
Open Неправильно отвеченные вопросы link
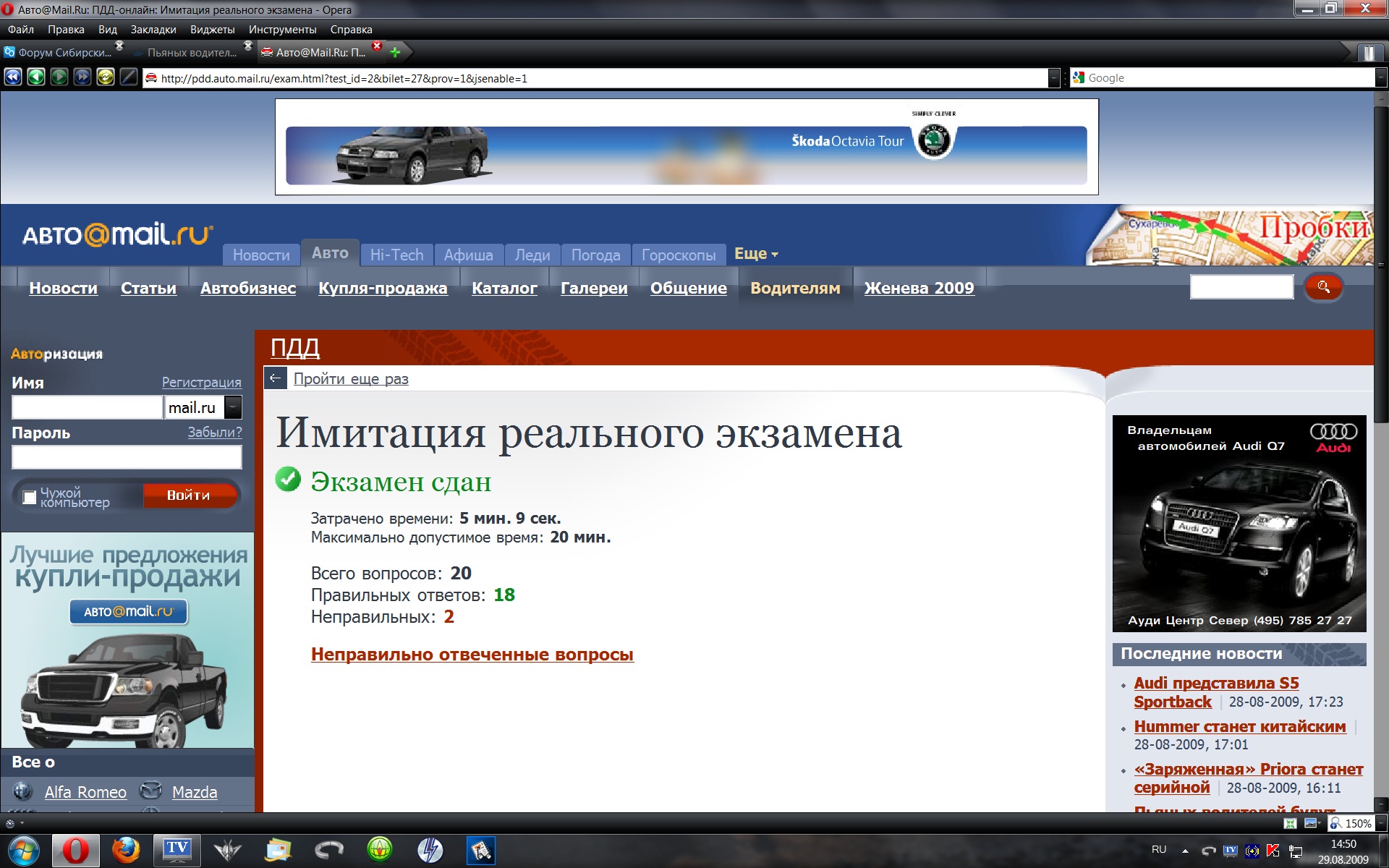coord(472,654)
